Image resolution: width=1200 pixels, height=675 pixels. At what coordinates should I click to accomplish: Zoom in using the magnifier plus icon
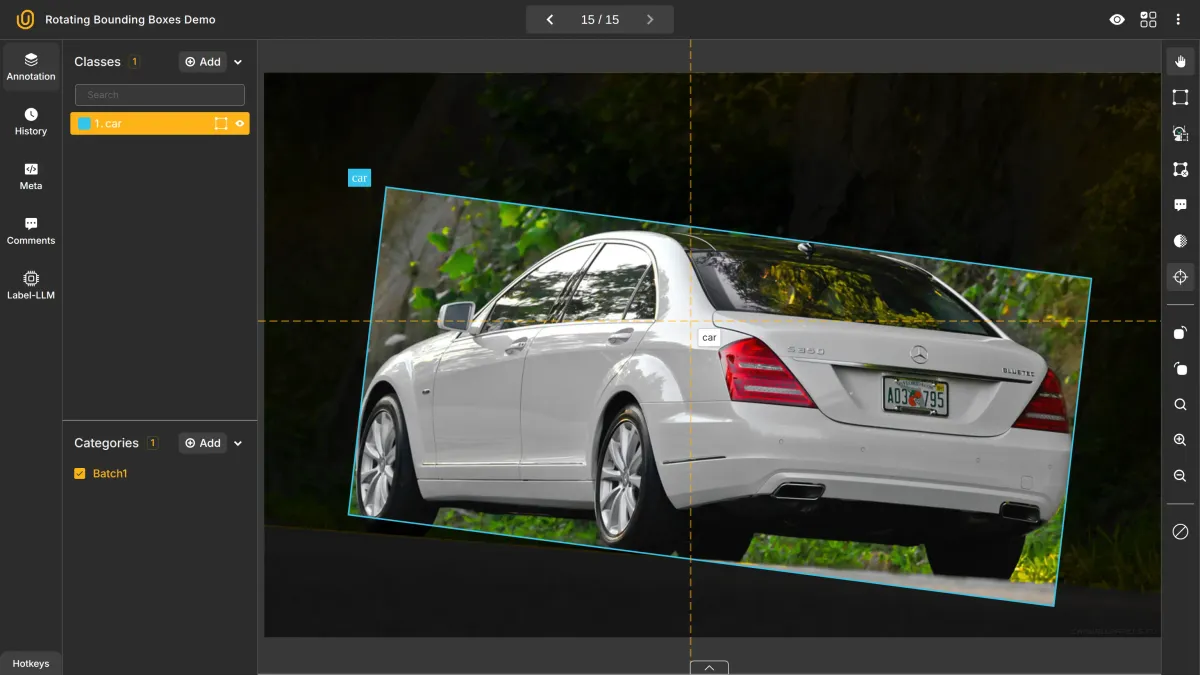coord(1179,440)
